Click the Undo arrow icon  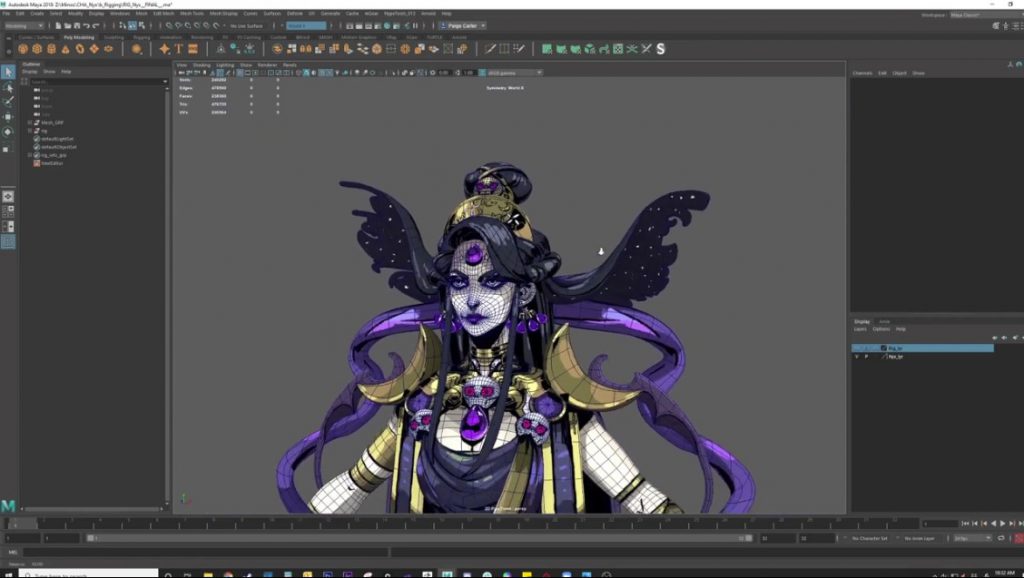click(86, 25)
